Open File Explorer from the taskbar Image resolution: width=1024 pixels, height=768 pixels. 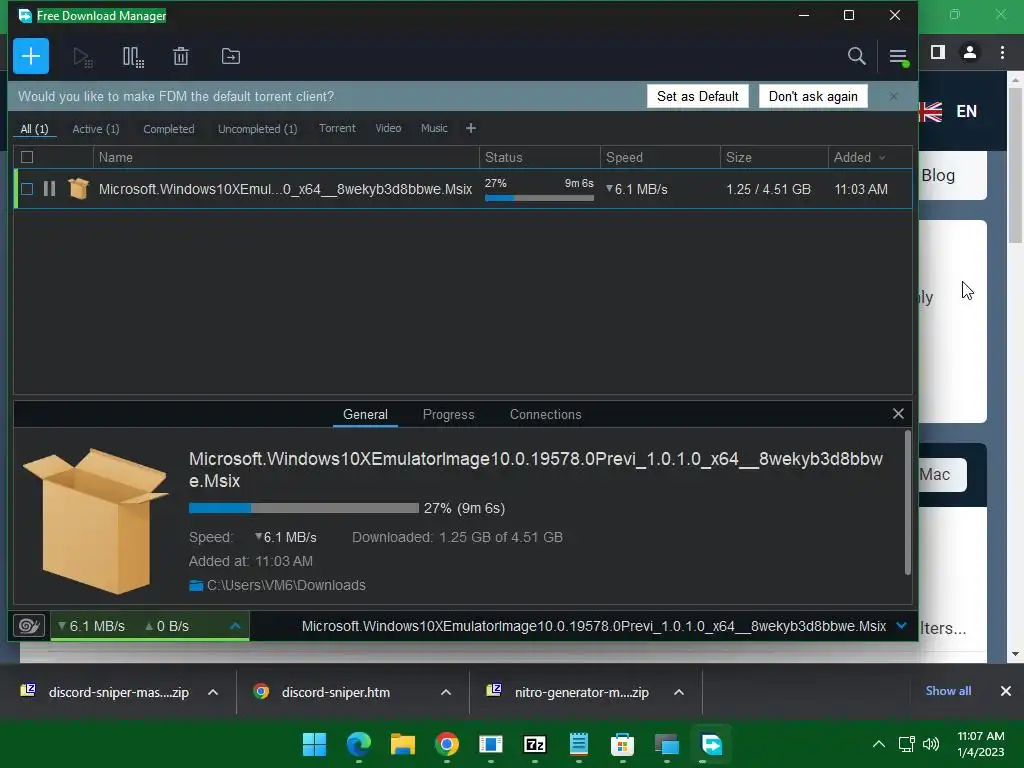[x=403, y=744]
